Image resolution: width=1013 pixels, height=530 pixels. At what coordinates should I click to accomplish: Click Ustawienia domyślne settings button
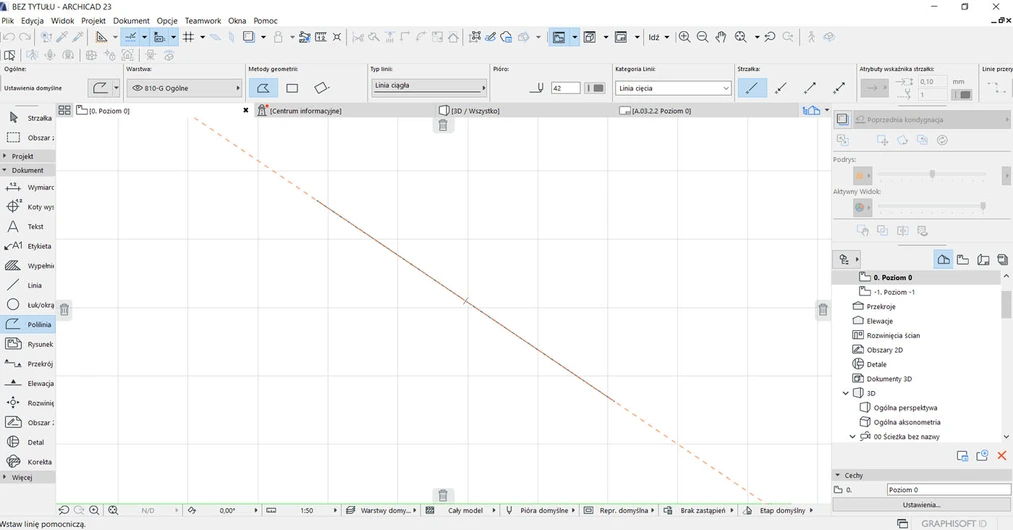[x=34, y=88]
